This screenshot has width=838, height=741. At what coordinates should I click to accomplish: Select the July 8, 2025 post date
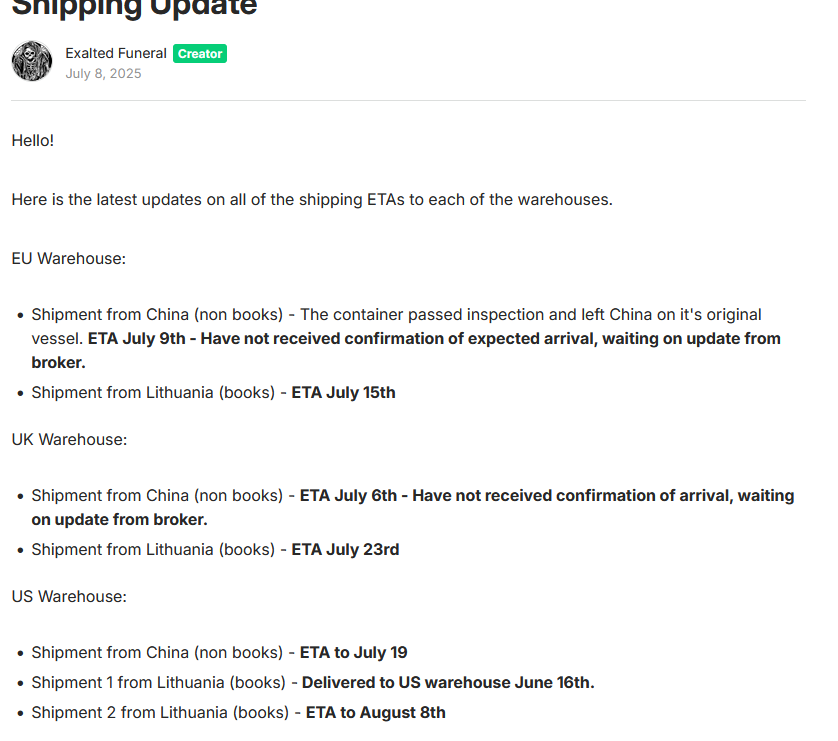(x=103, y=73)
